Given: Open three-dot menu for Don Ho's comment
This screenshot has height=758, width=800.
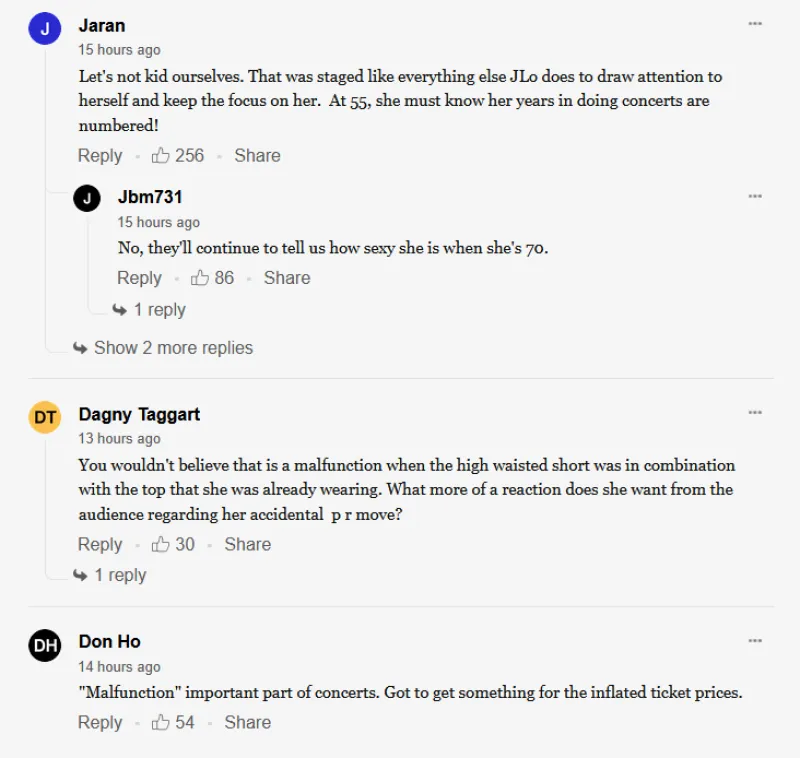Looking at the screenshot, I should click(x=755, y=640).
